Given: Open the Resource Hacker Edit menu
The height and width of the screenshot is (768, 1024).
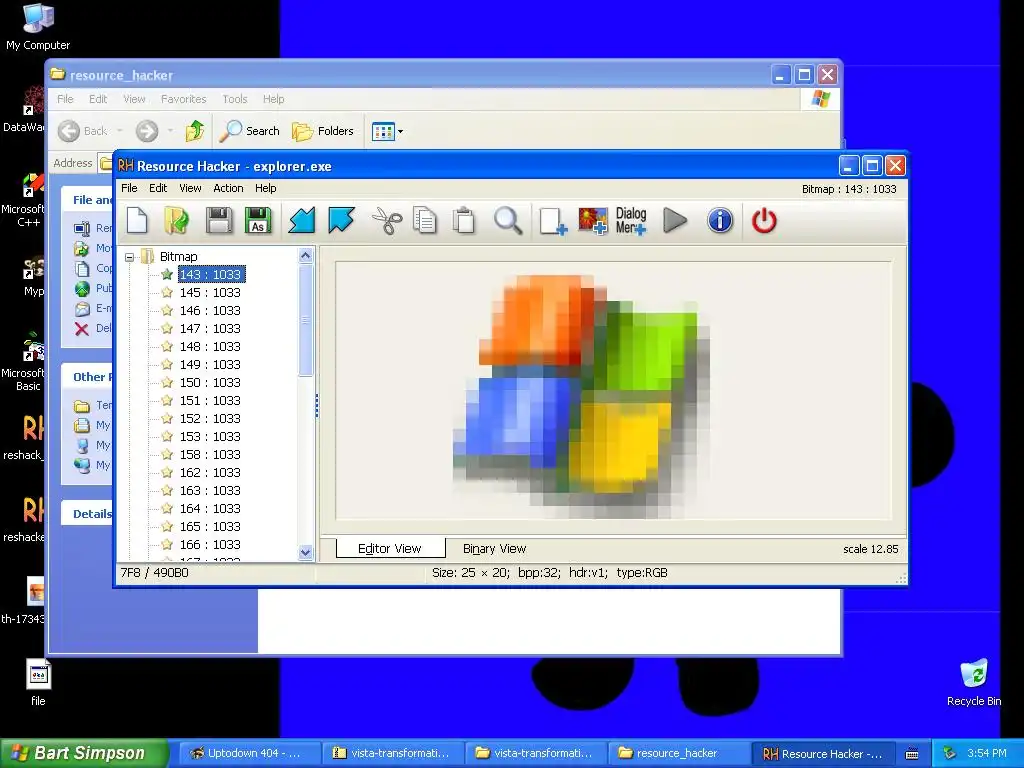Looking at the screenshot, I should (158, 188).
